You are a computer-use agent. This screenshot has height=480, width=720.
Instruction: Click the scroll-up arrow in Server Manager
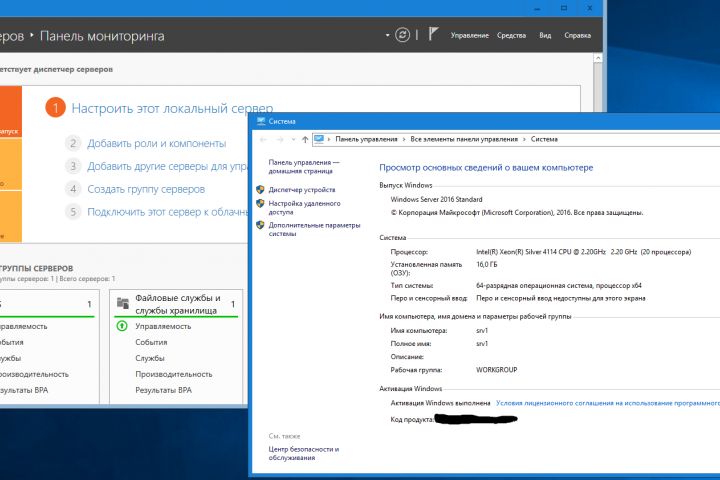coord(597,58)
